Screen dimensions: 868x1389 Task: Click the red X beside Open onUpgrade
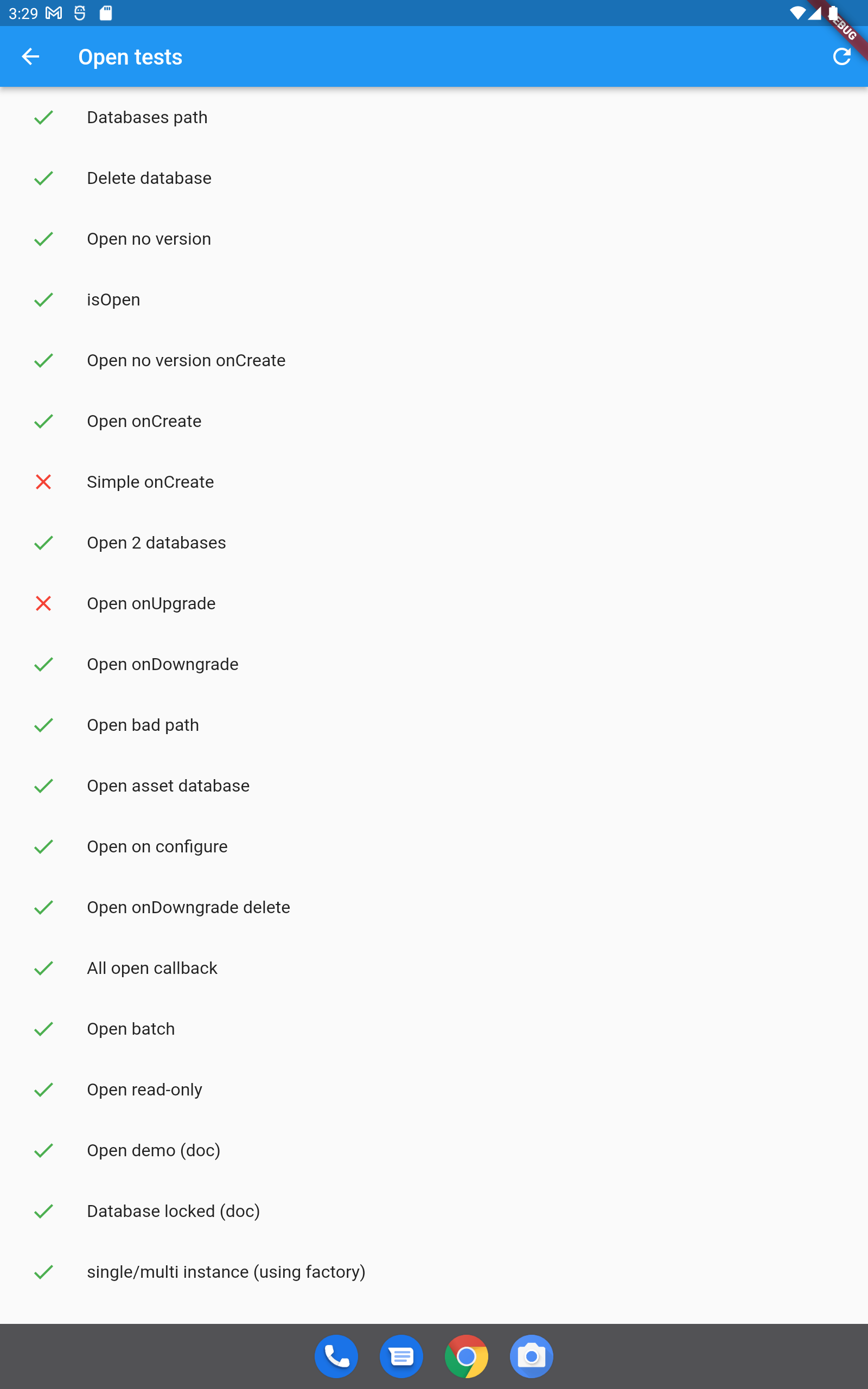44,603
